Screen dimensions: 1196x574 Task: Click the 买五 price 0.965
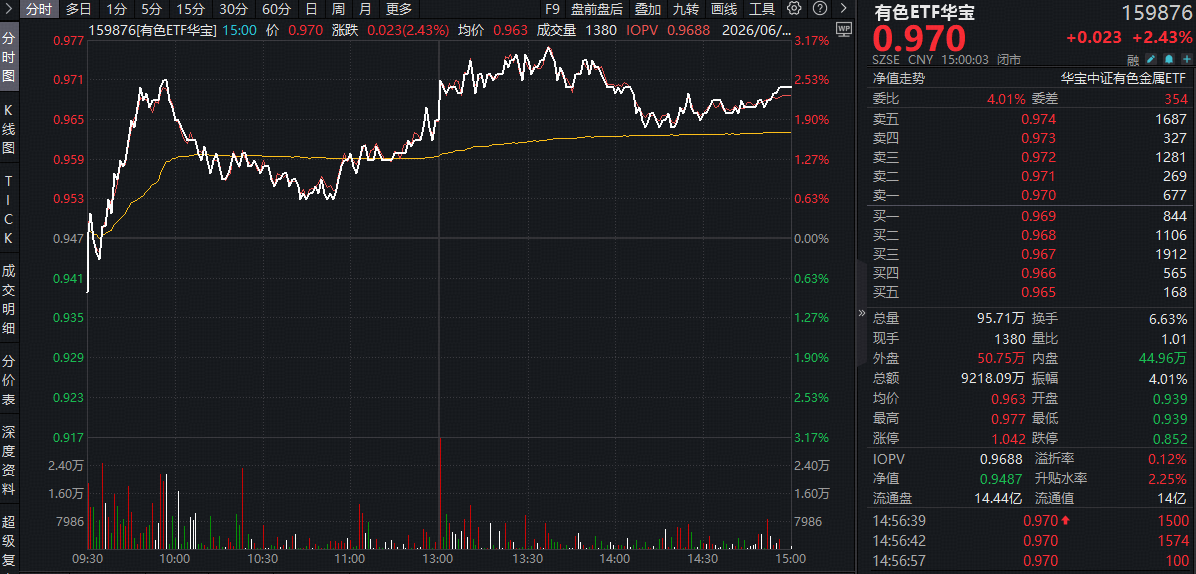click(1039, 293)
